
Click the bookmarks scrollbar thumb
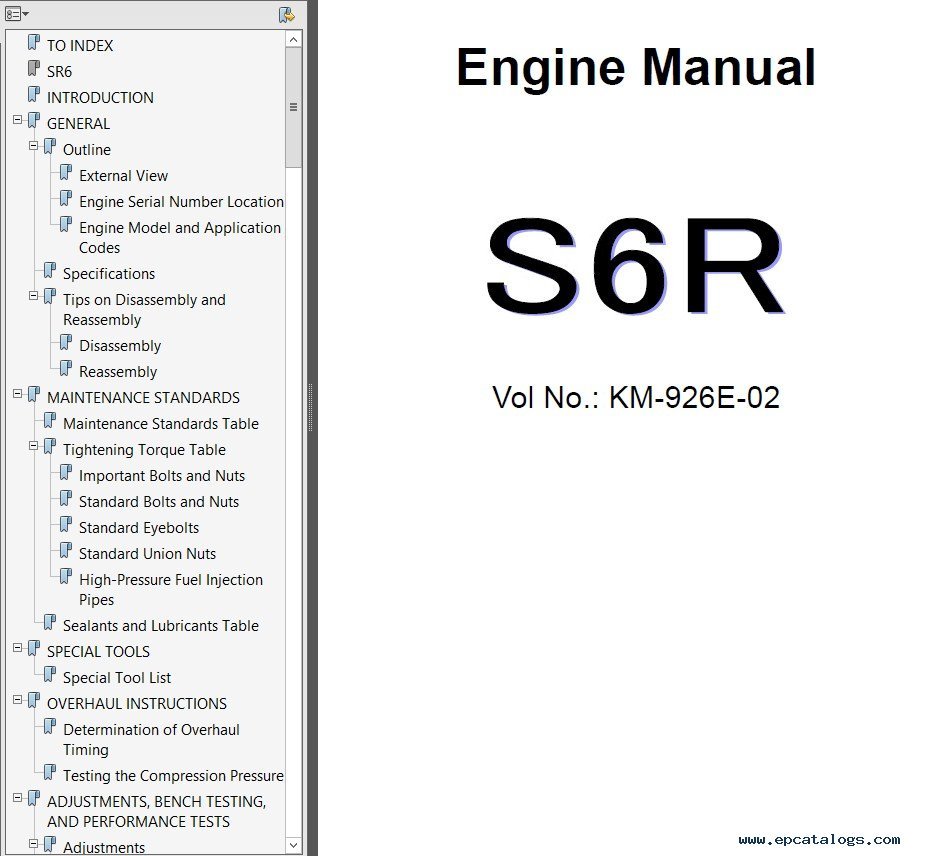pos(294,107)
